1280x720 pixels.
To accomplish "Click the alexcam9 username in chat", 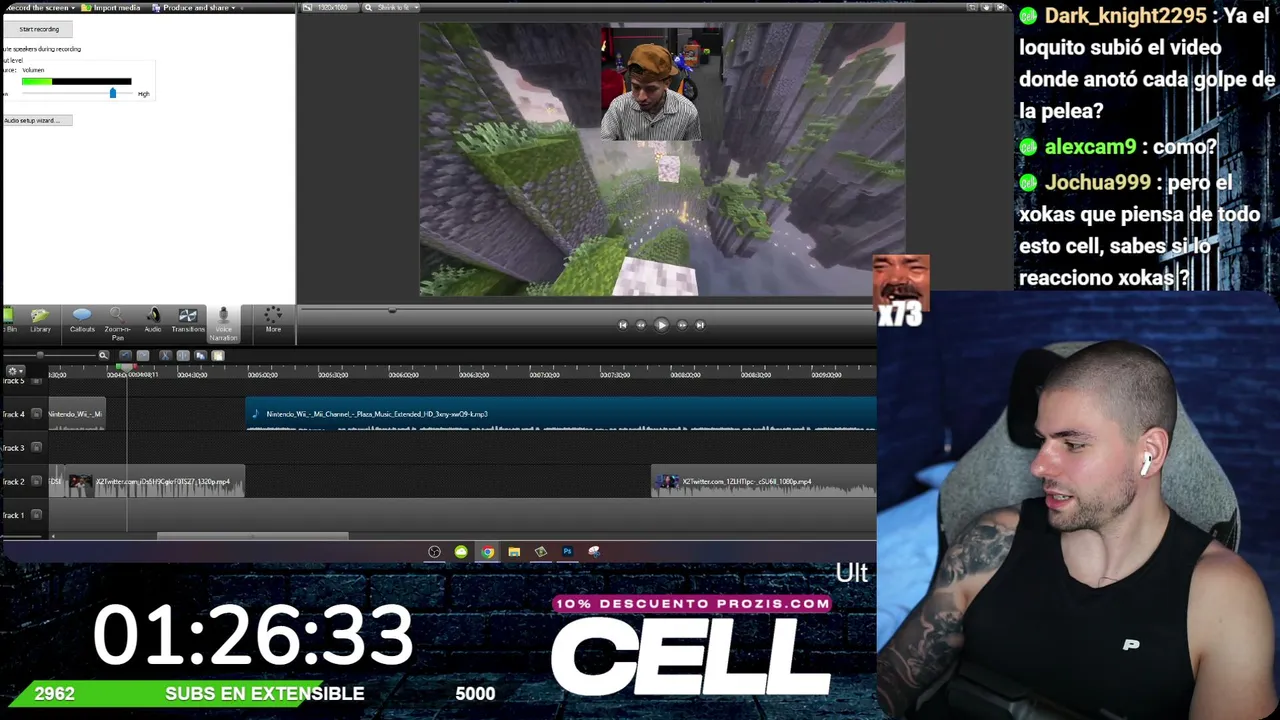I will pos(1090,147).
